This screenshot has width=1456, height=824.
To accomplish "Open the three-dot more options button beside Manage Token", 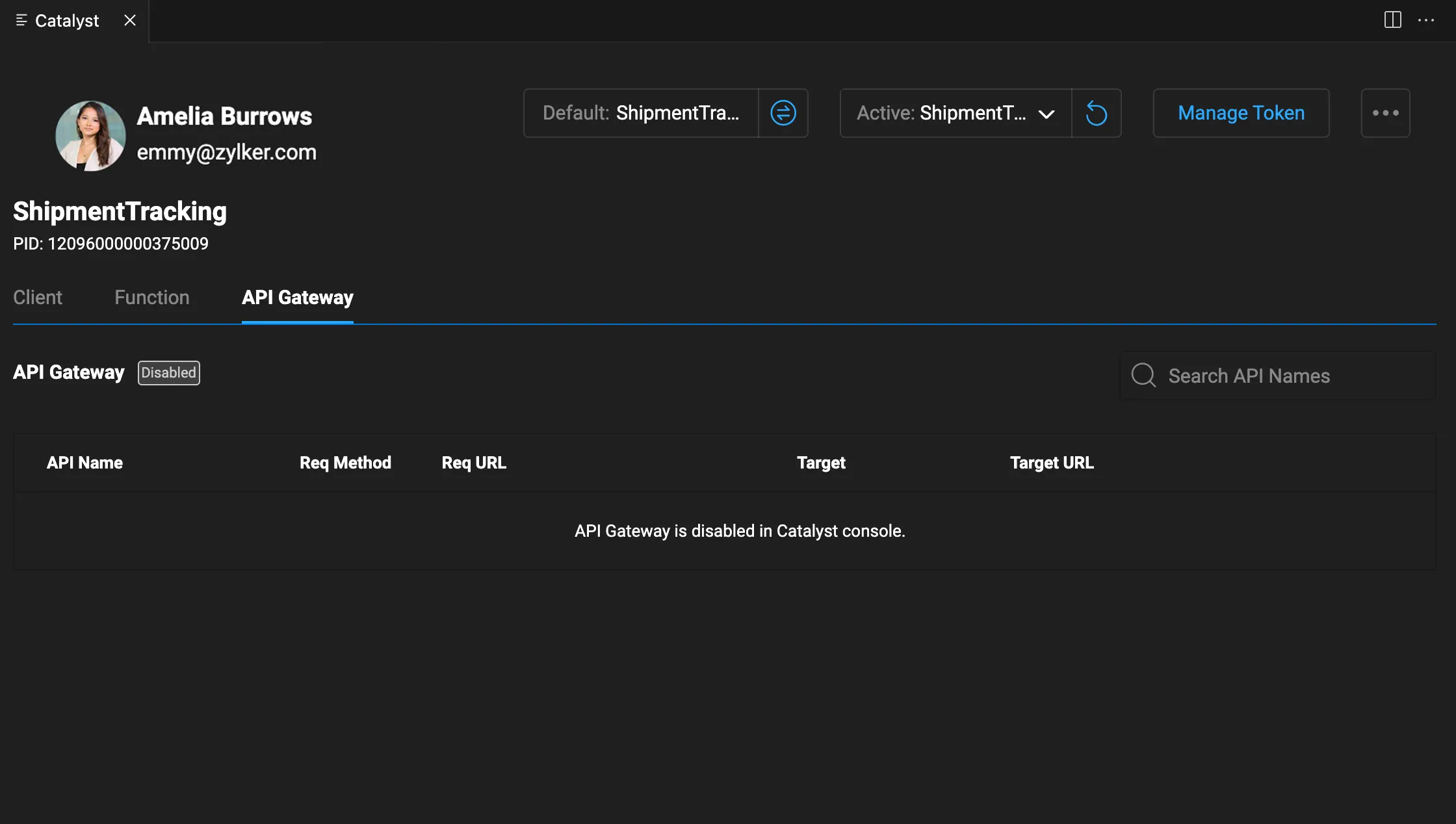I will pyautogui.click(x=1385, y=113).
